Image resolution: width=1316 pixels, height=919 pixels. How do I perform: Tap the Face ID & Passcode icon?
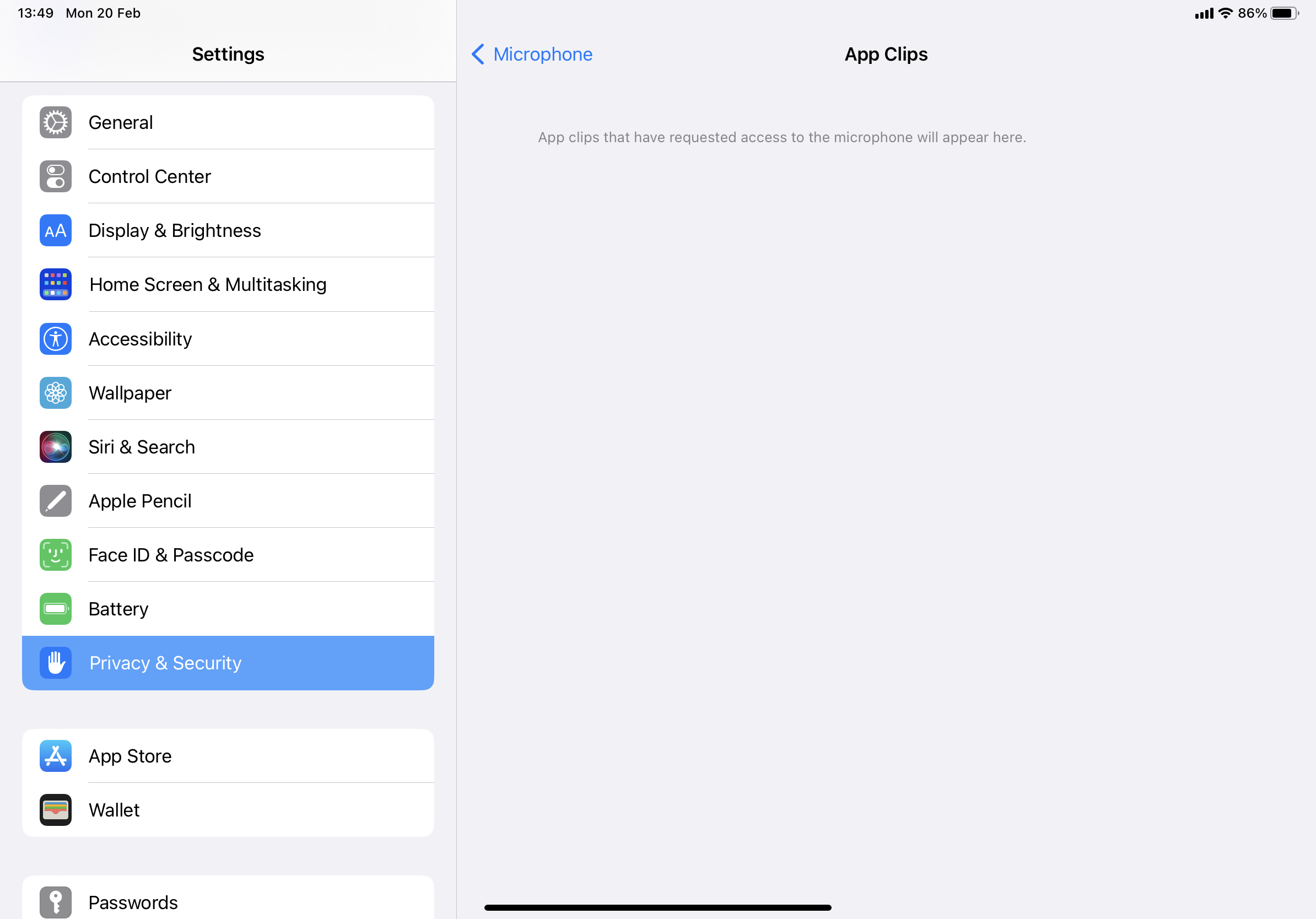(56, 555)
